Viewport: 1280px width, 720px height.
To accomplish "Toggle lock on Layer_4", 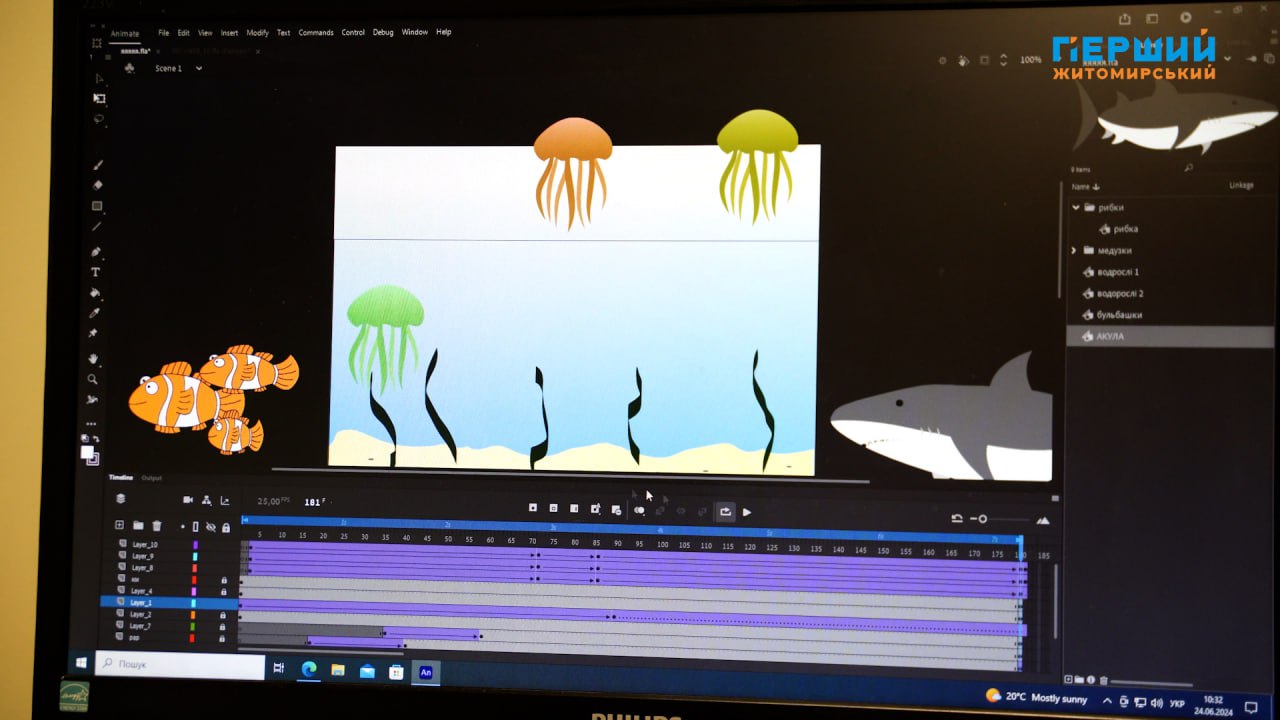I will pyautogui.click(x=223, y=591).
